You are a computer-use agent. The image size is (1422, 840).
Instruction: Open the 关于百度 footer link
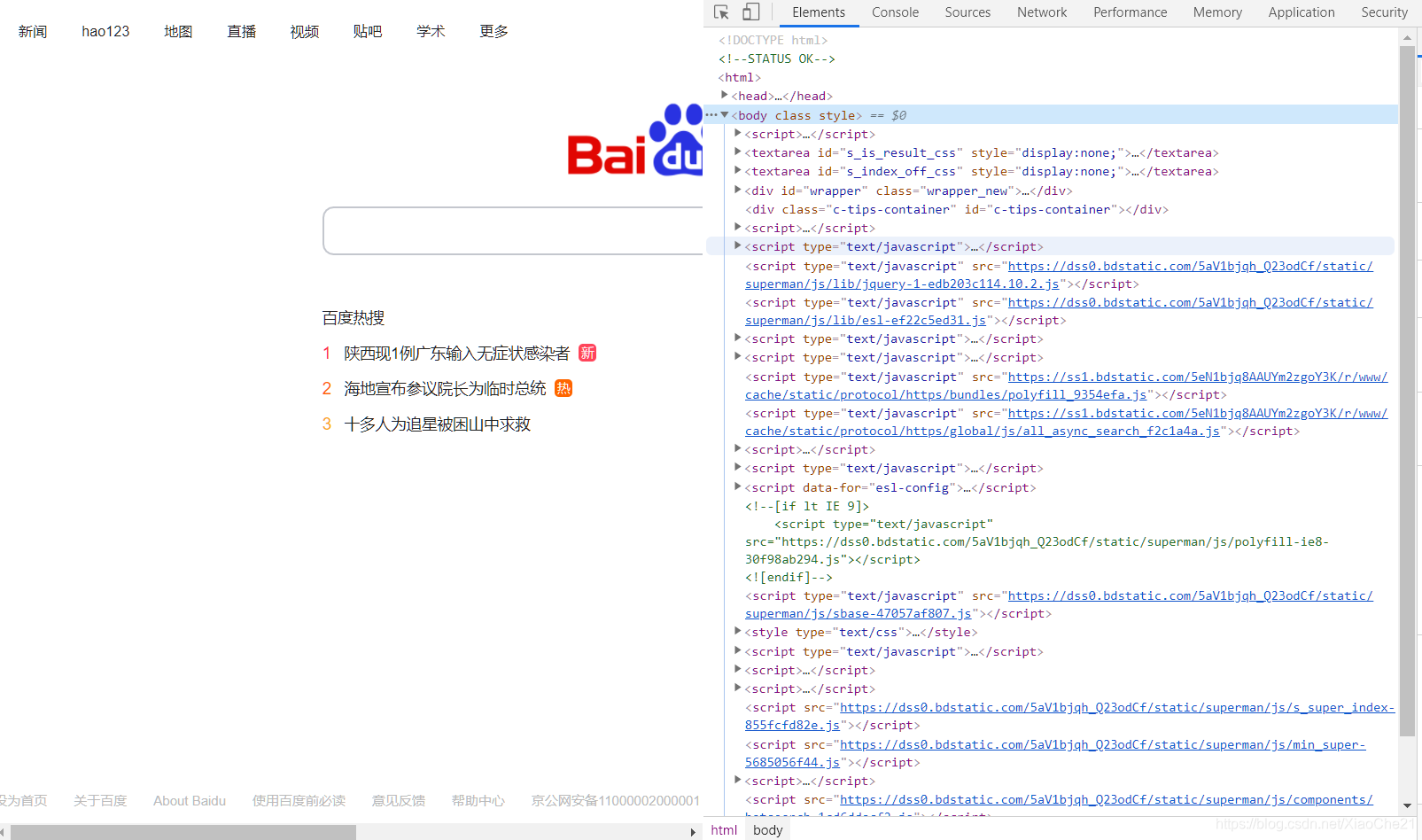click(x=100, y=800)
